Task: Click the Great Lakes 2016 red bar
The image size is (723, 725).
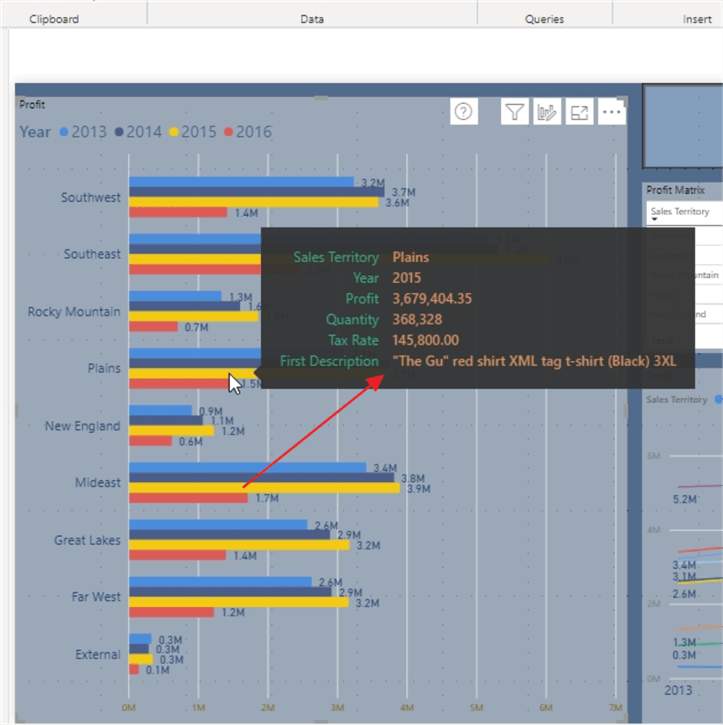Action: click(x=177, y=555)
